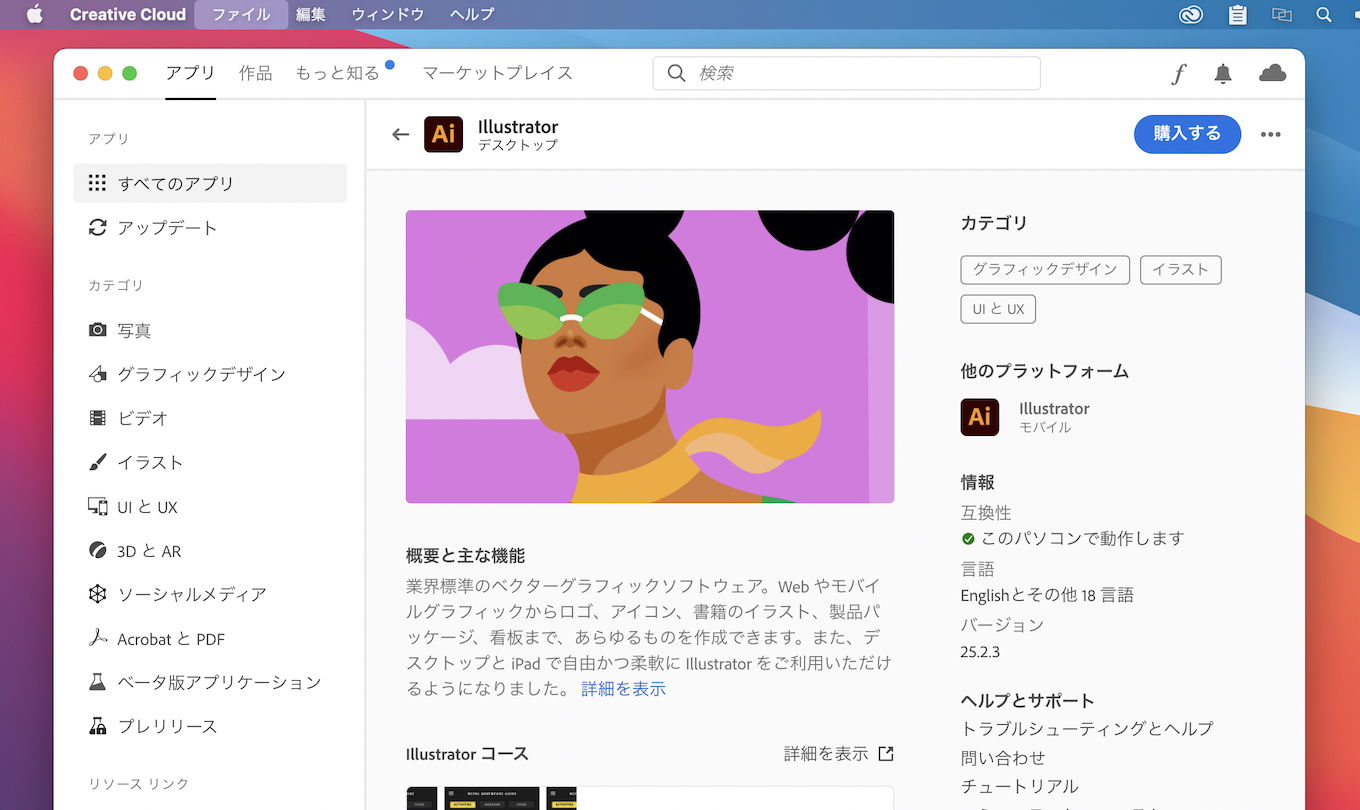Select the すべてのアプリ grid icon
The width and height of the screenshot is (1360, 810).
pos(97,183)
